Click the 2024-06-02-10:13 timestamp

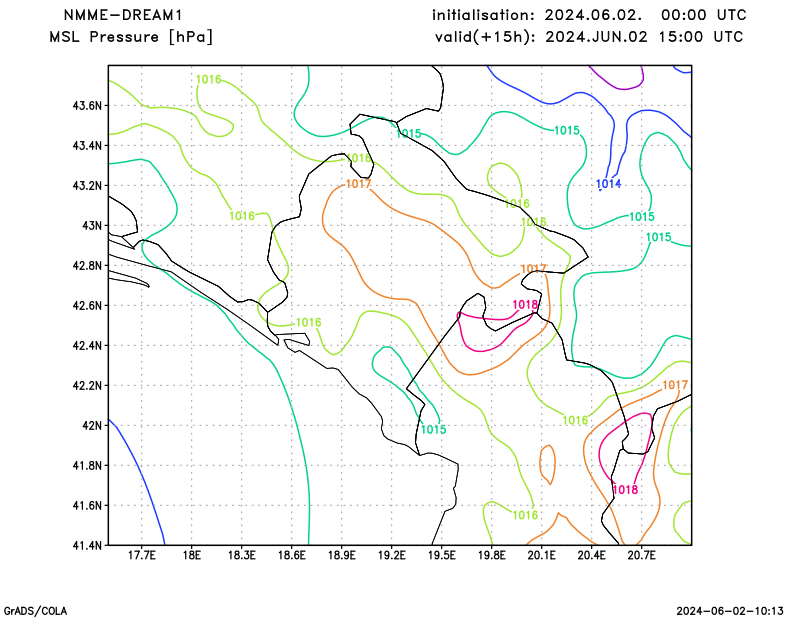730,611
